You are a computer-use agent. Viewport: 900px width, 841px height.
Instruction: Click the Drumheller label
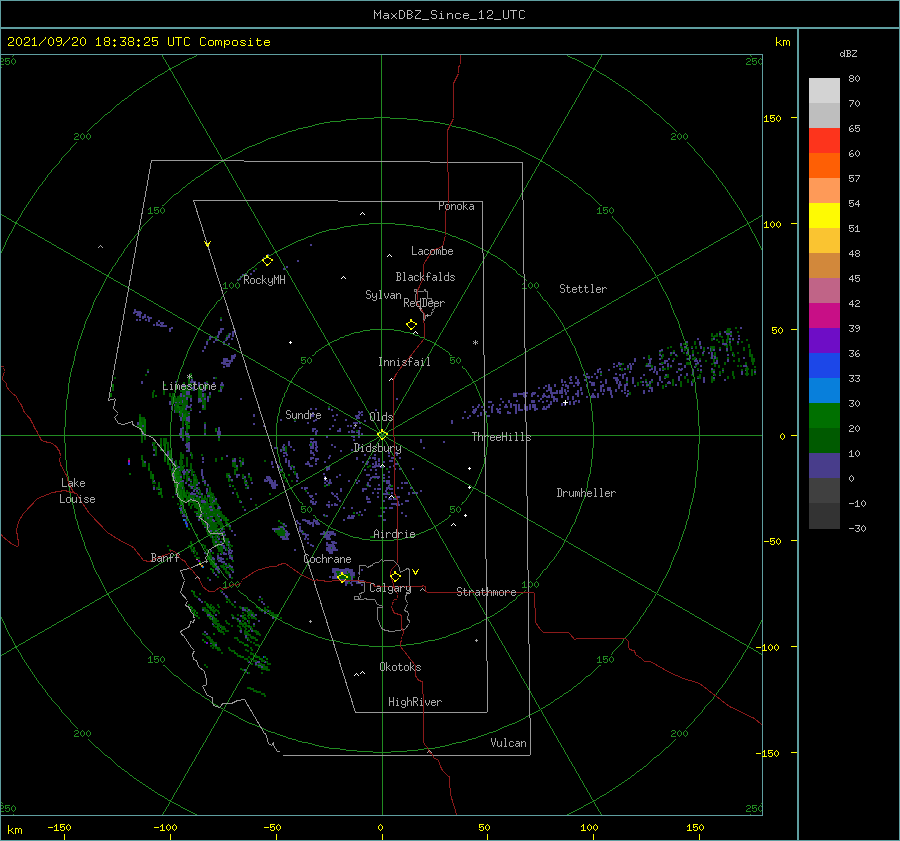pyautogui.click(x=586, y=493)
